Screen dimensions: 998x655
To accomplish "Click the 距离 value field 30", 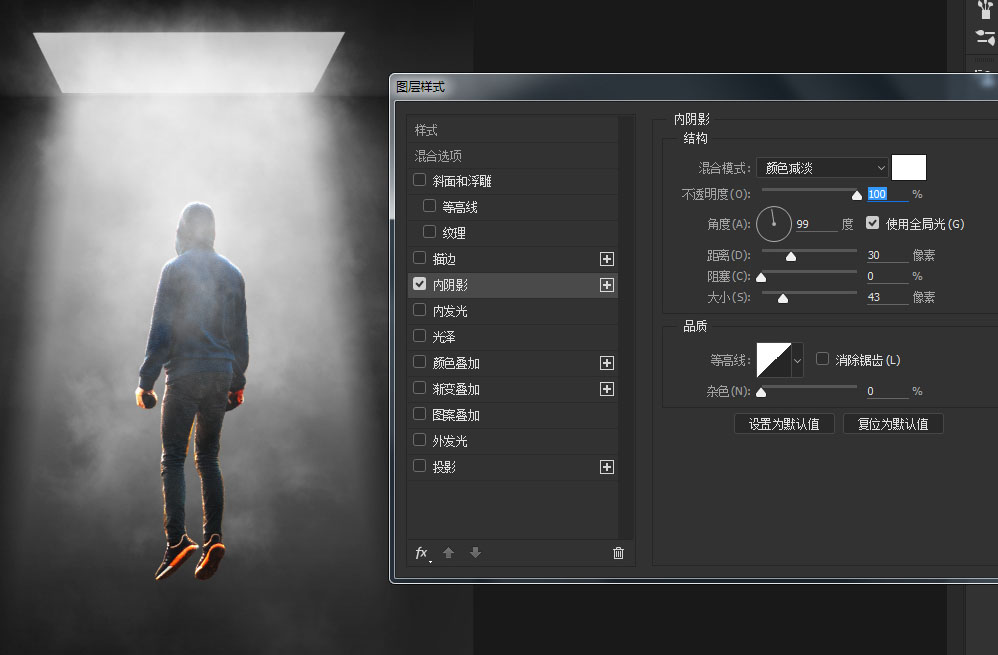I will point(887,255).
